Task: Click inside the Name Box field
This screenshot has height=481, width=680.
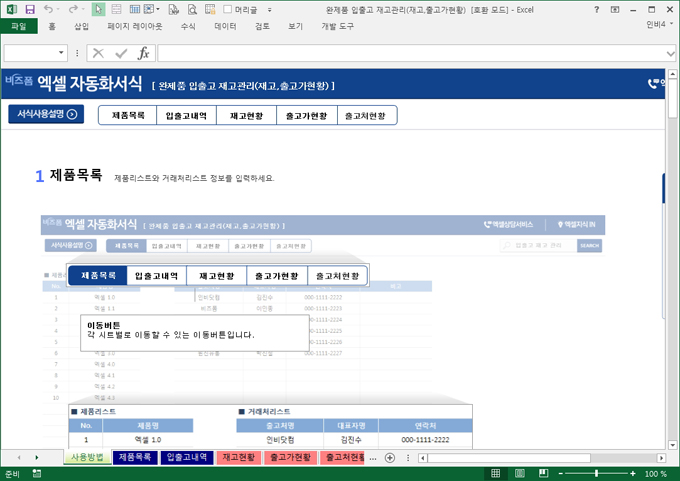Action: click(30, 53)
